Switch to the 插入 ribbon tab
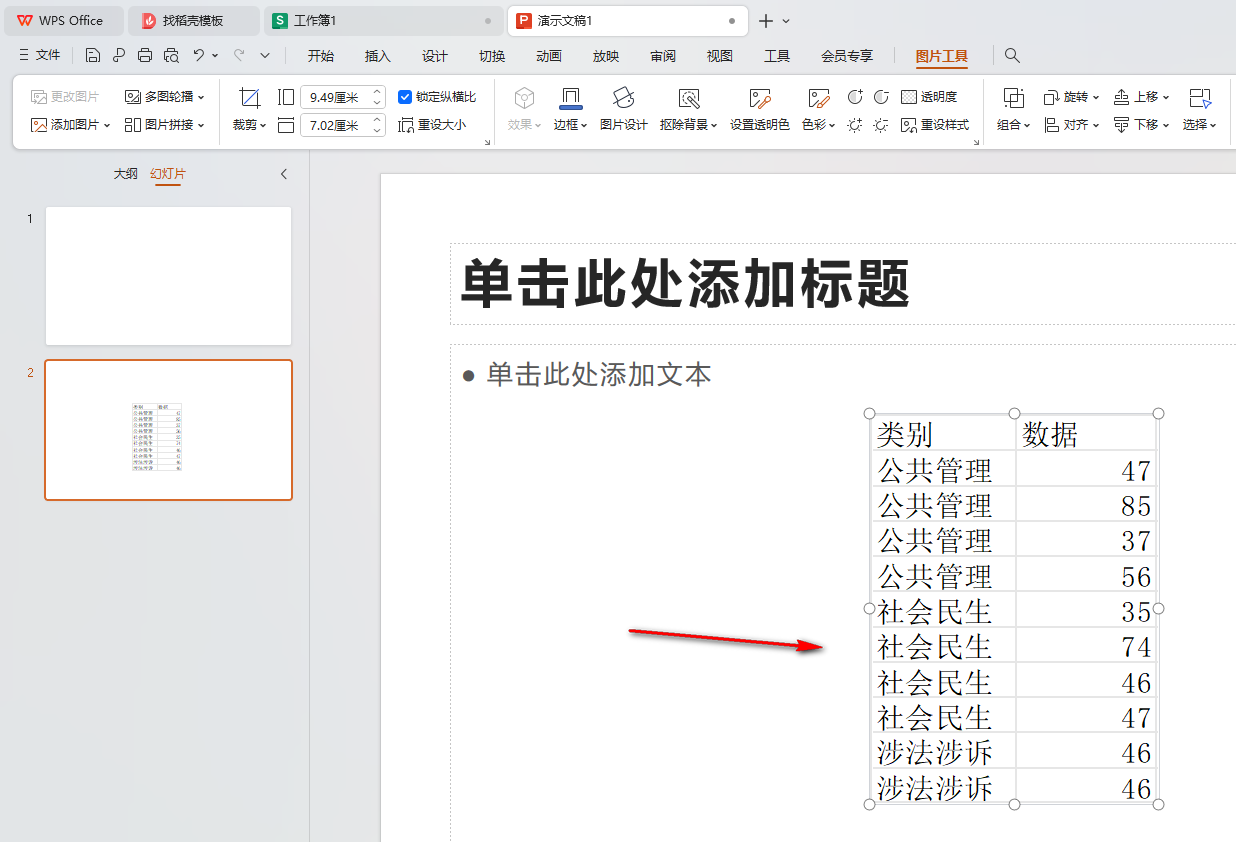1236x842 pixels. click(x=378, y=56)
